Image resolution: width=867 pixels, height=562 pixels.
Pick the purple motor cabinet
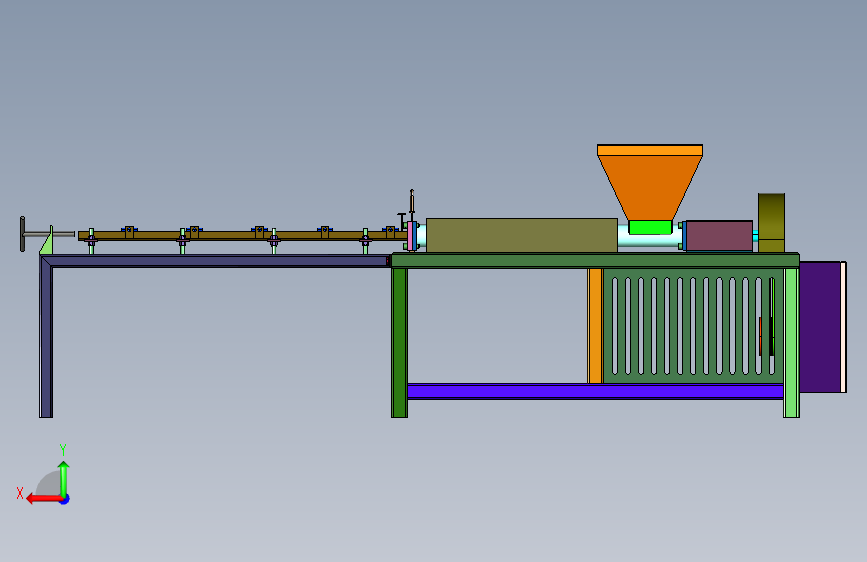click(822, 327)
